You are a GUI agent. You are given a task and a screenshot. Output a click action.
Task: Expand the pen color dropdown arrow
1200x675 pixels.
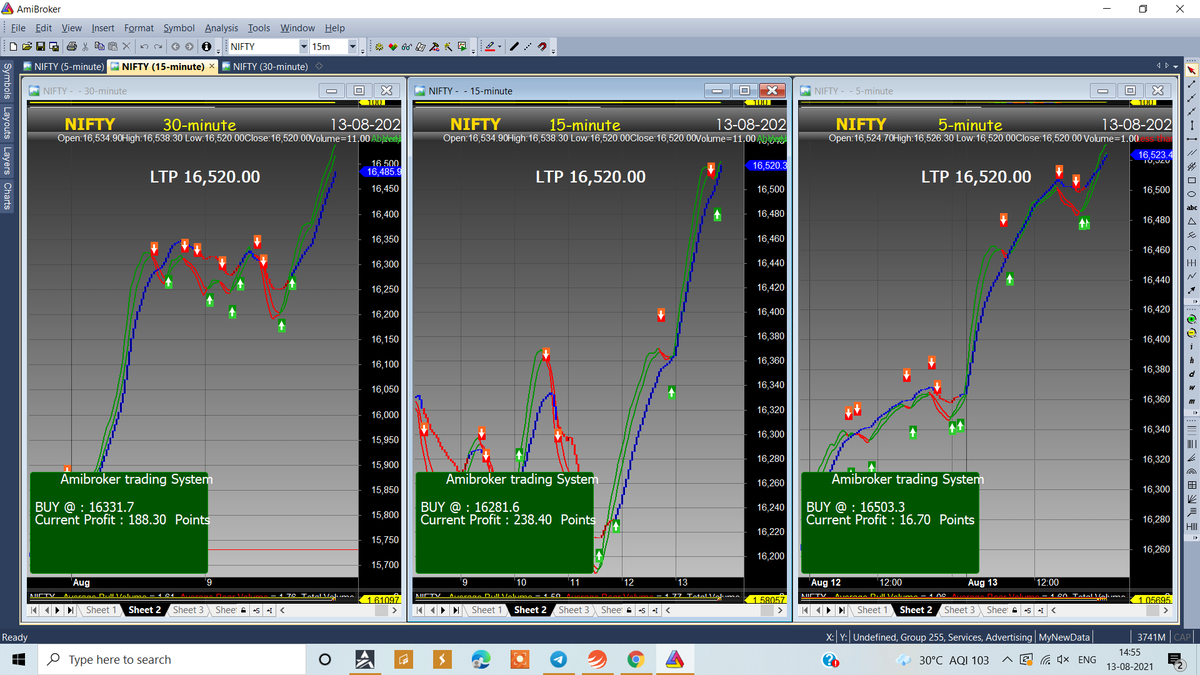[x=499, y=46]
